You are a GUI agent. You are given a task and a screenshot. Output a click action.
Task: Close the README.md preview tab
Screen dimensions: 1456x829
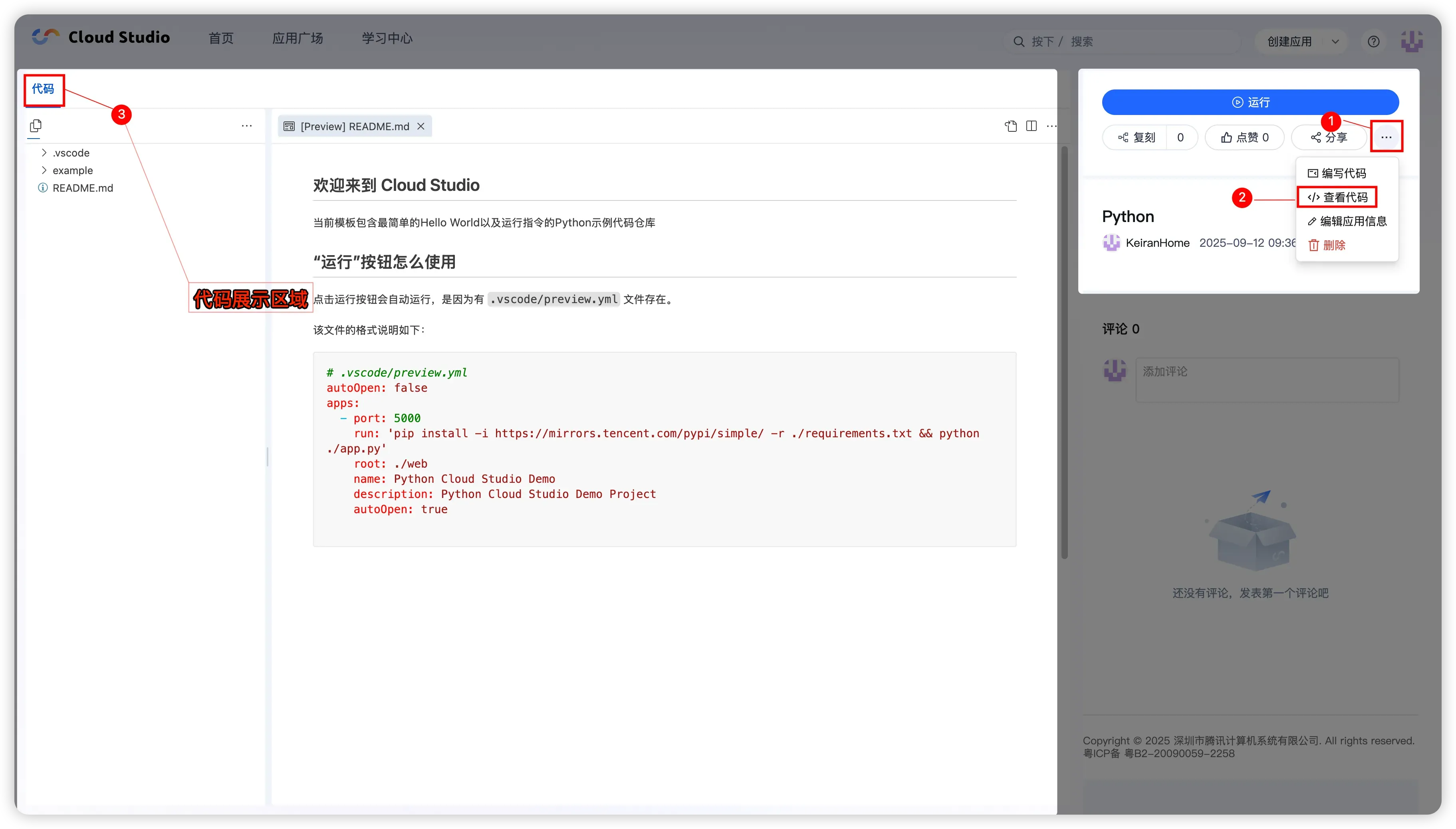coord(421,127)
